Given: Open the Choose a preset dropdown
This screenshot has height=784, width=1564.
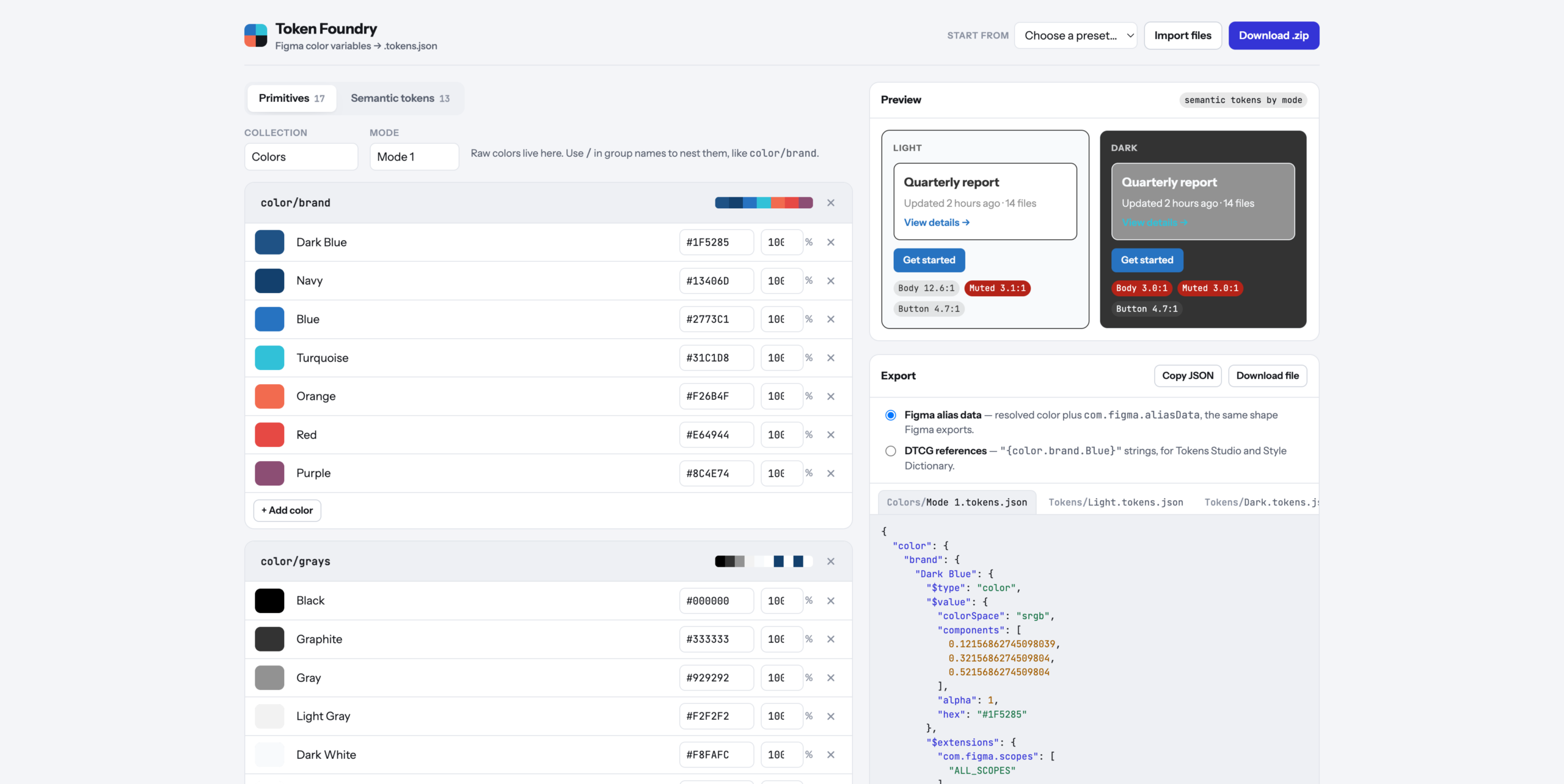Looking at the screenshot, I should [1075, 35].
